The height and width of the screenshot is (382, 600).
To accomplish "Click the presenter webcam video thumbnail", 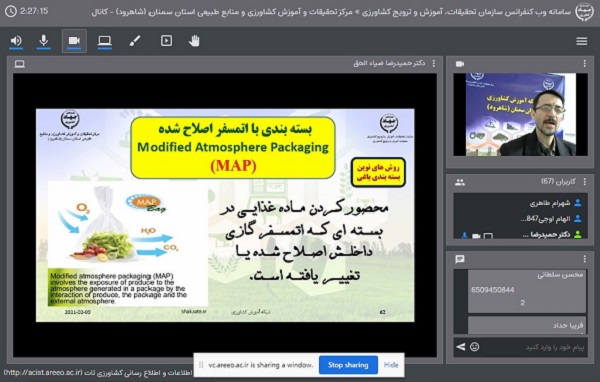I will pyautogui.click(x=520, y=114).
